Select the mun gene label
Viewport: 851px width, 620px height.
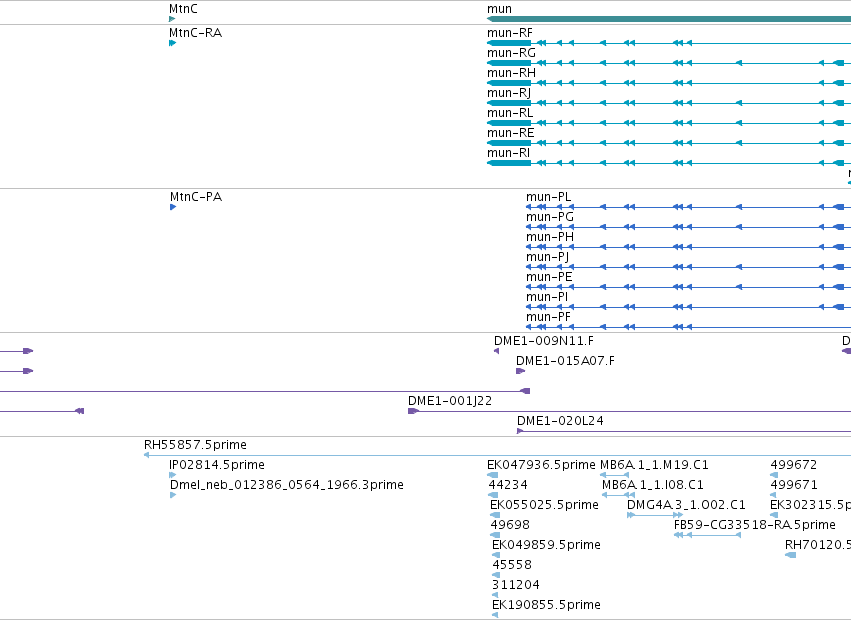pos(499,9)
